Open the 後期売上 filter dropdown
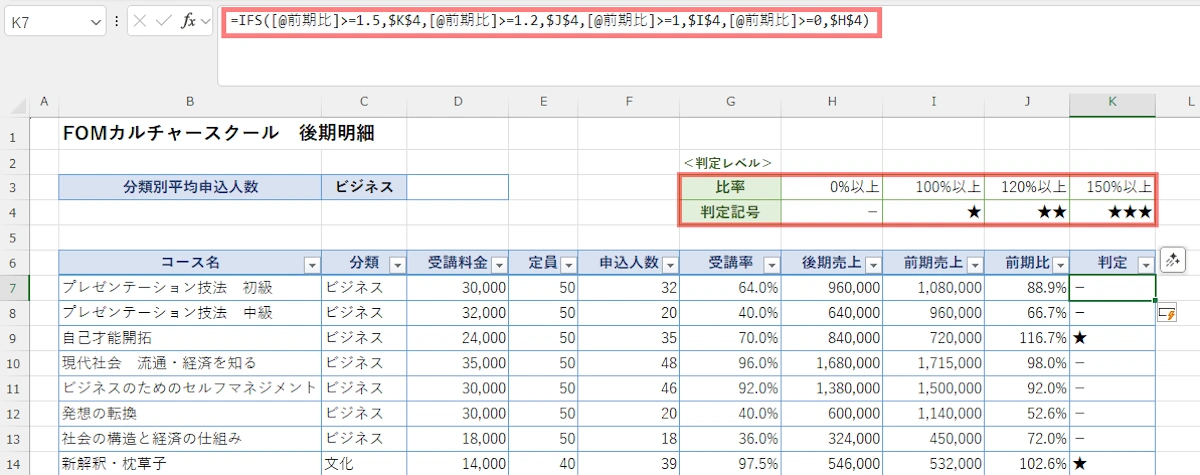The height and width of the screenshot is (475, 1200). [x=873, y=264]
